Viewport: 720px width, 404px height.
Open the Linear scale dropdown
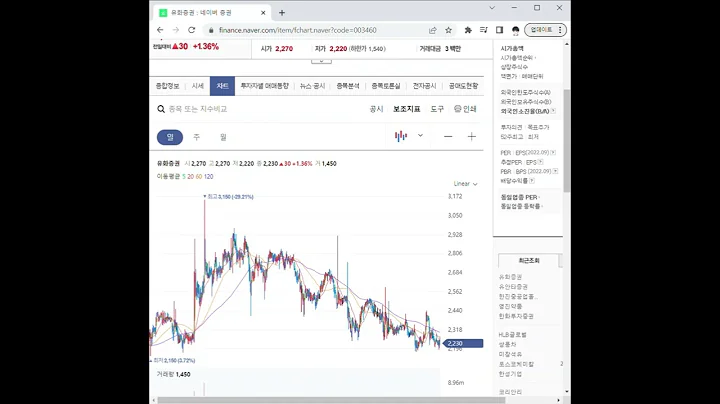[466, 184]
